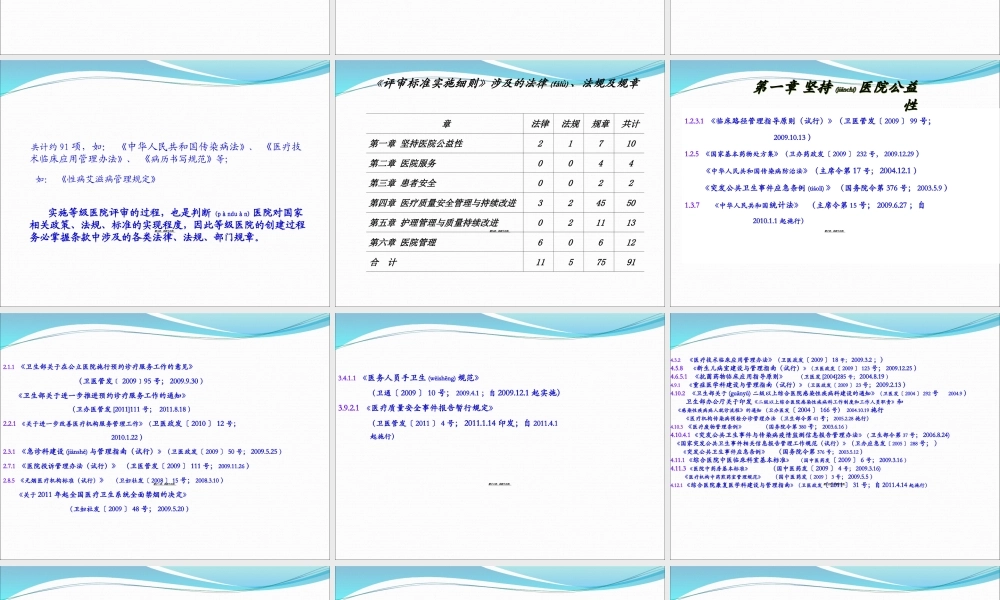
Task: Click the 法规 column header in the table
Action: 571,123
